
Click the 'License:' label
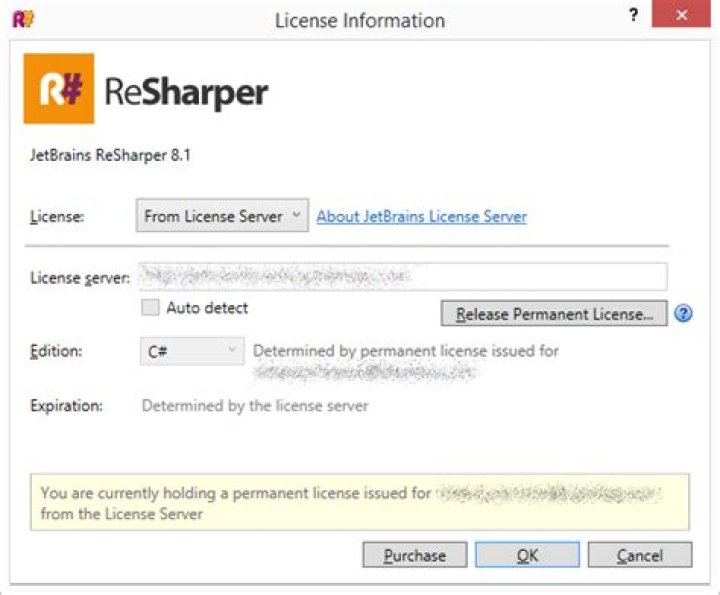(57, 216)
